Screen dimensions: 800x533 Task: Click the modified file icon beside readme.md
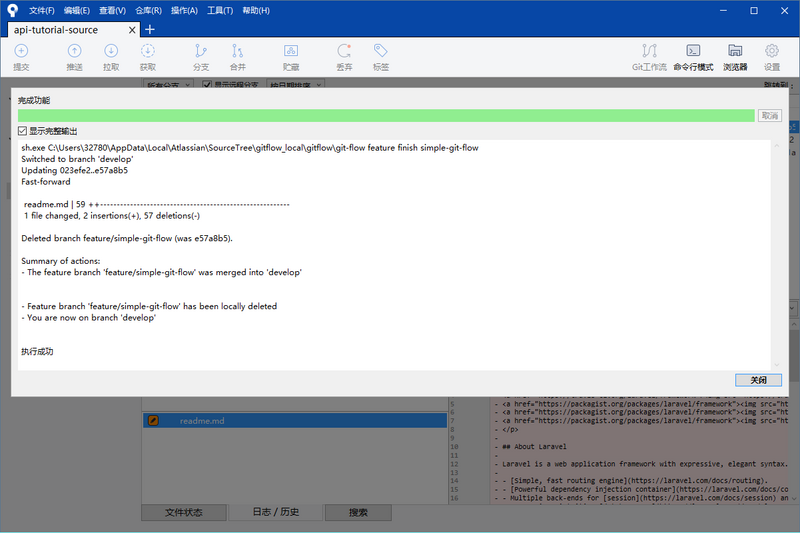[153, 420]
